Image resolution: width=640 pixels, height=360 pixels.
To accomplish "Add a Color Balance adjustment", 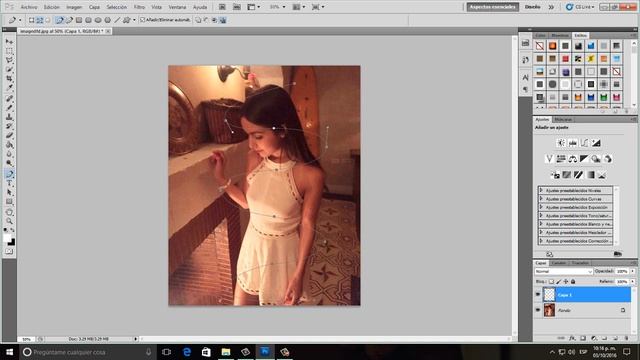I will 573,159.
